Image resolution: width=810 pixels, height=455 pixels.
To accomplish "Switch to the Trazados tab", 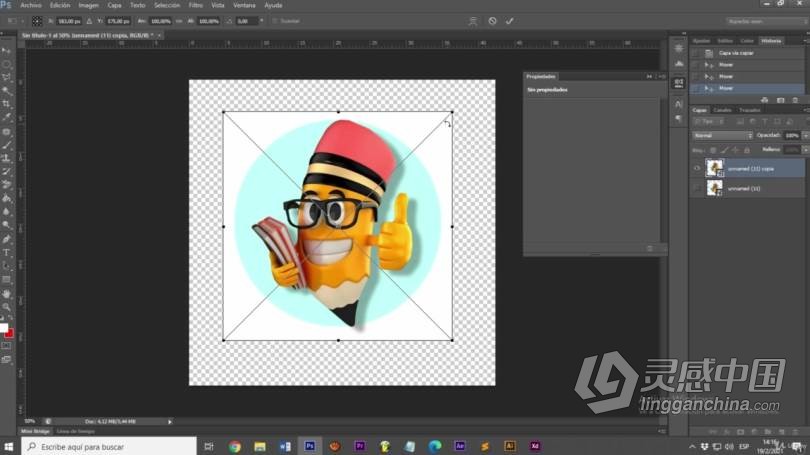I will (x=749, y=110).
